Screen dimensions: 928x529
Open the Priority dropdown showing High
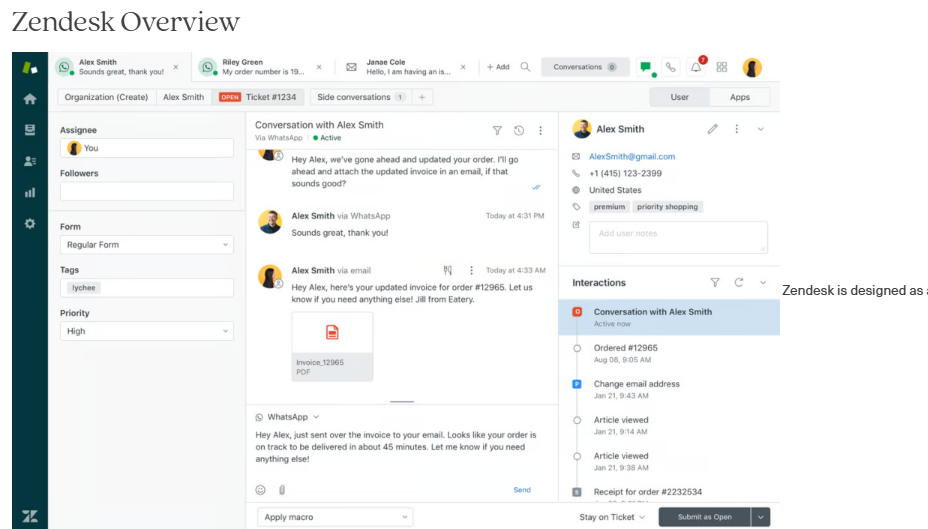pyautogui.click(x=147, y=331)
